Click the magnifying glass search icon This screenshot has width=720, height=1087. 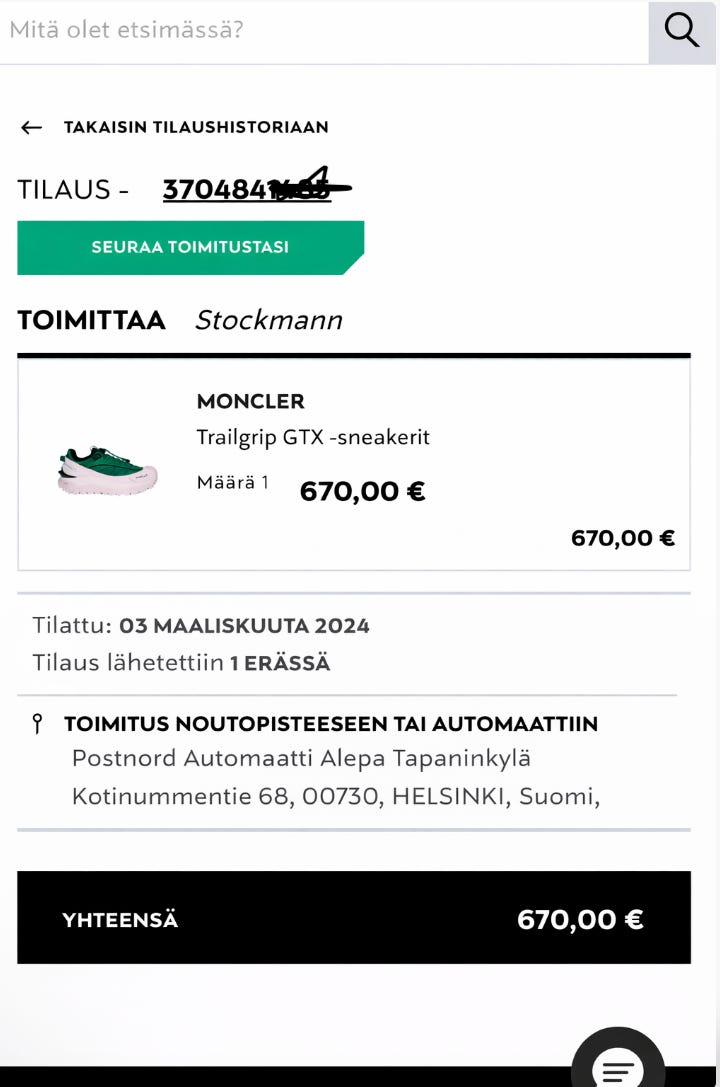[x=681, y=31]
